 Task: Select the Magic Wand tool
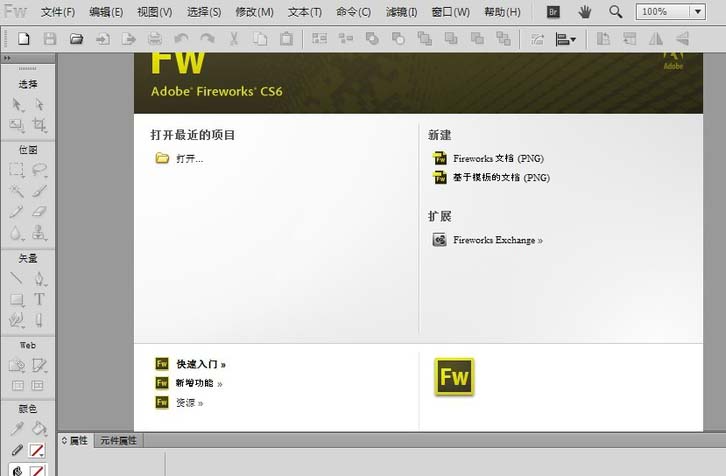[x=17, y=191]
